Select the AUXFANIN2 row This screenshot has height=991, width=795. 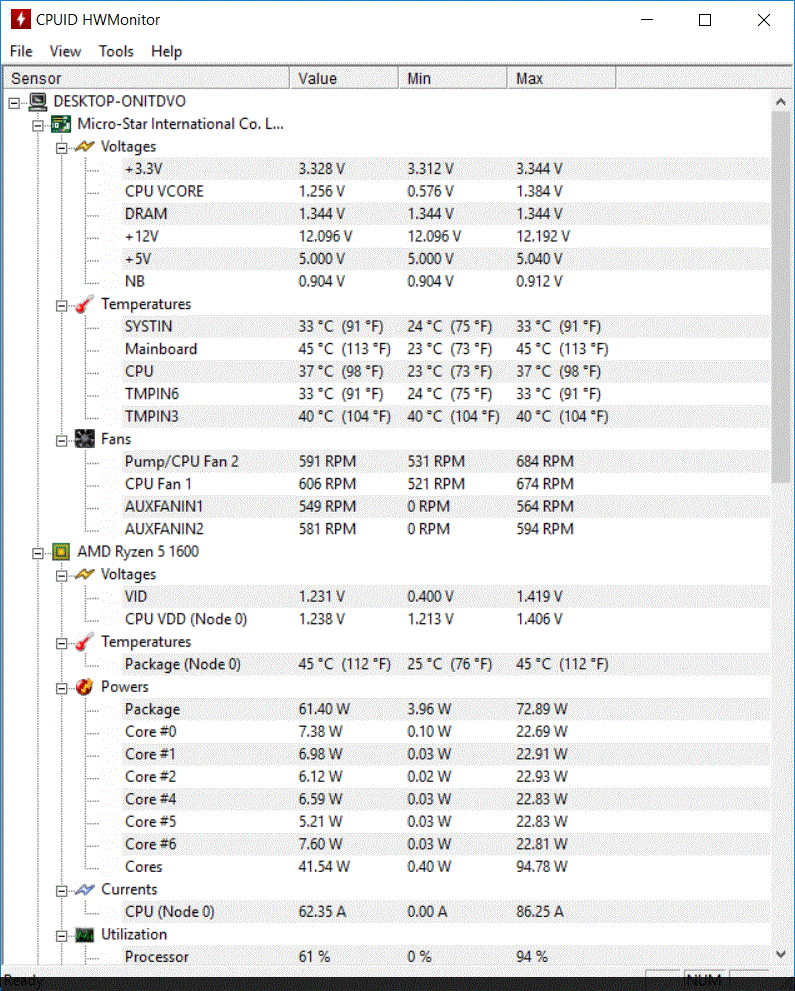pyautogui.click(x=446, y=529)
